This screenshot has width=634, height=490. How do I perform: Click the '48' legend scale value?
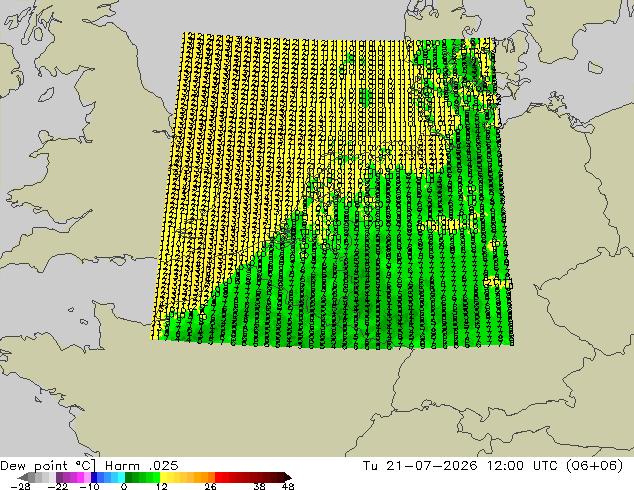[x=288, y=486]
